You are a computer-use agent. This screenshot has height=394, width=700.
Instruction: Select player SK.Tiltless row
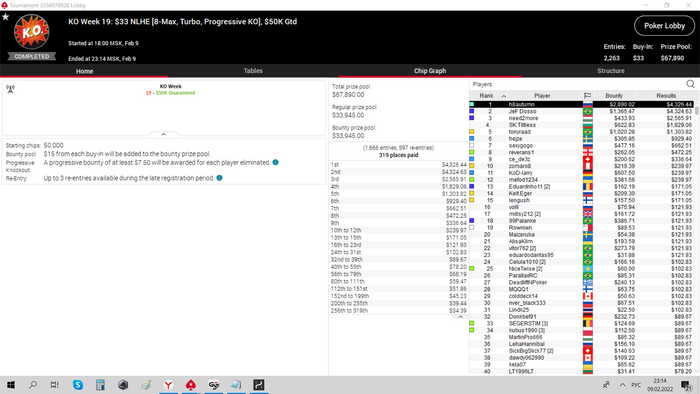(582, 125)
